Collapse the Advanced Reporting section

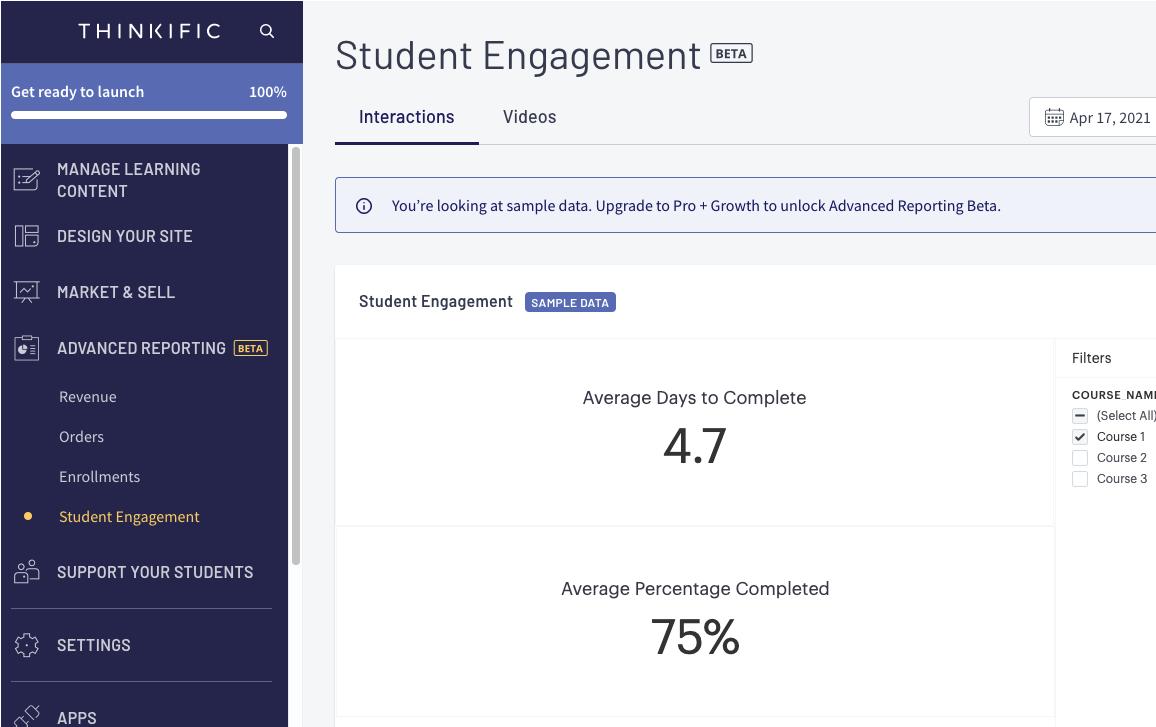pos(141,348)
